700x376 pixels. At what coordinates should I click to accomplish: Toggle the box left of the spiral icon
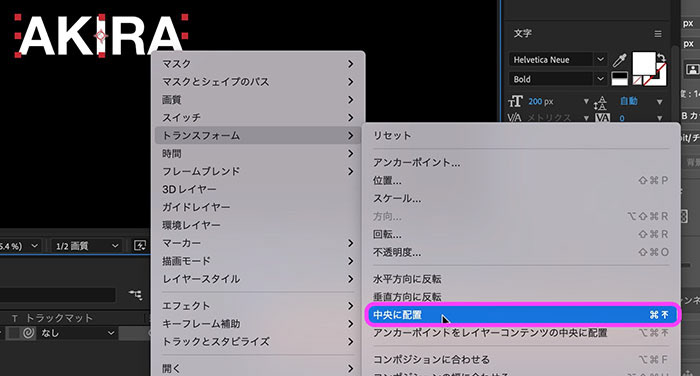tap(14, 333)
